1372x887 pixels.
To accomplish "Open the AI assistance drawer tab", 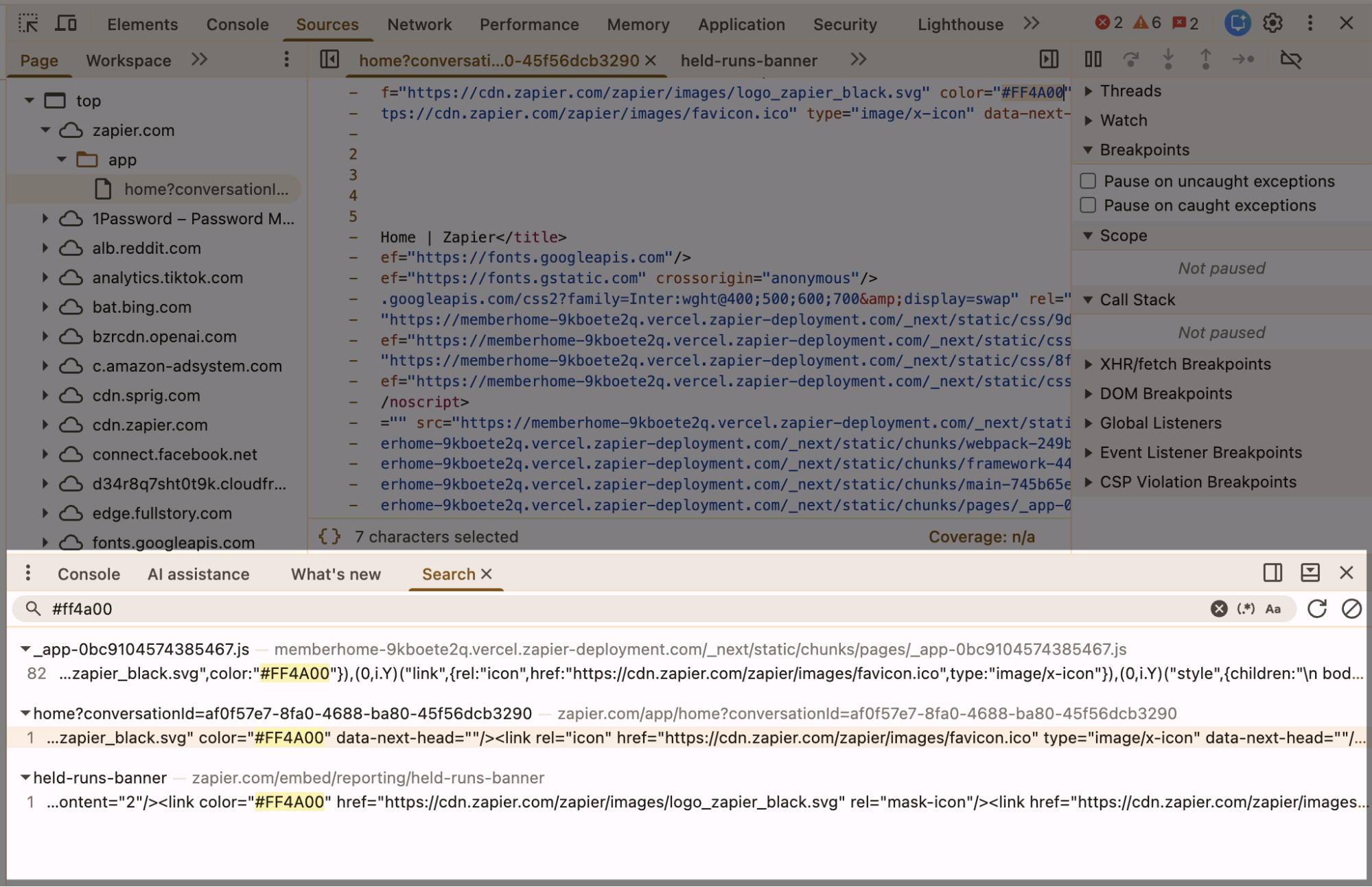I will pos(198,574).
